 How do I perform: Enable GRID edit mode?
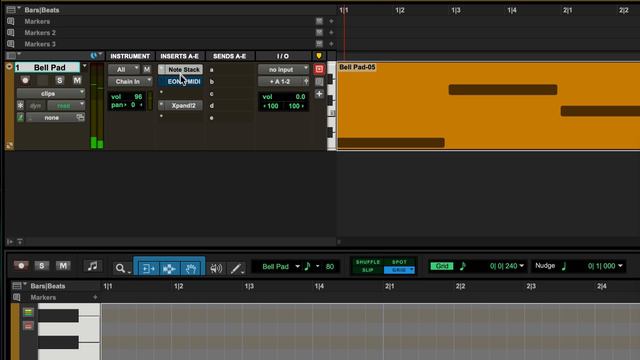click(399, 270)
